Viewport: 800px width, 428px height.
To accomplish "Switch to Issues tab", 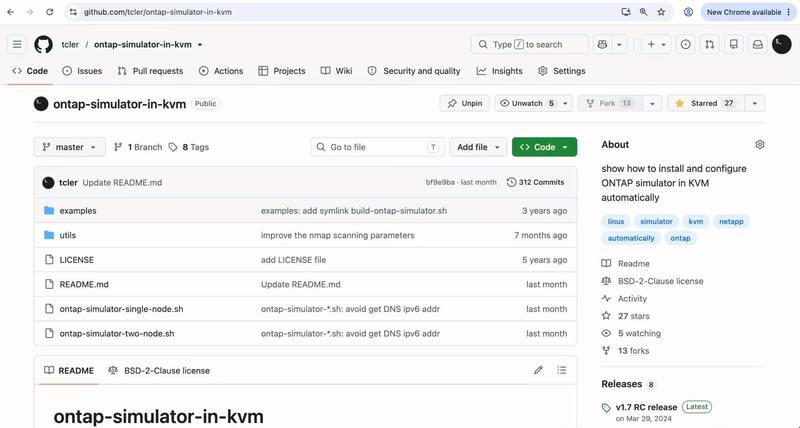I will click(82, 71).
